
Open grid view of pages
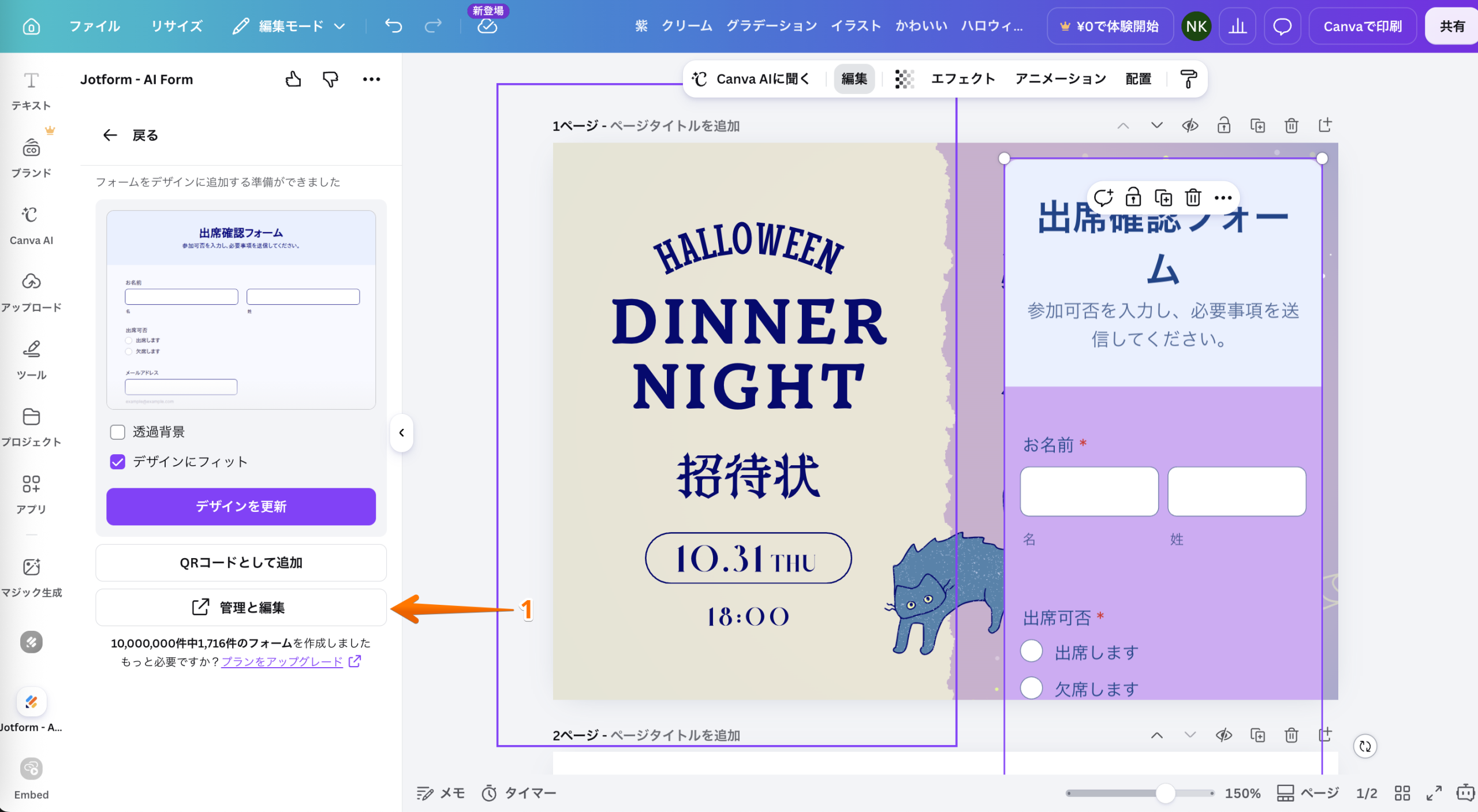1402,793
